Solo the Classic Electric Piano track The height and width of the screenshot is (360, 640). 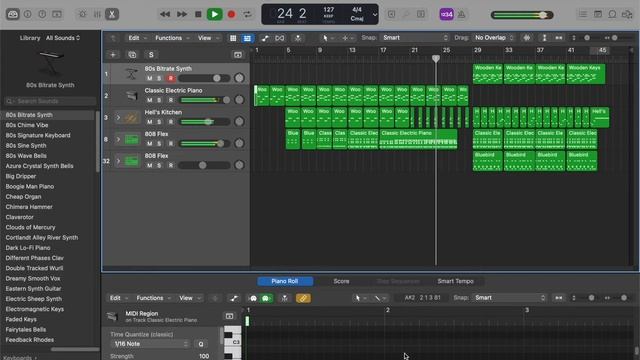click(160, 100)
